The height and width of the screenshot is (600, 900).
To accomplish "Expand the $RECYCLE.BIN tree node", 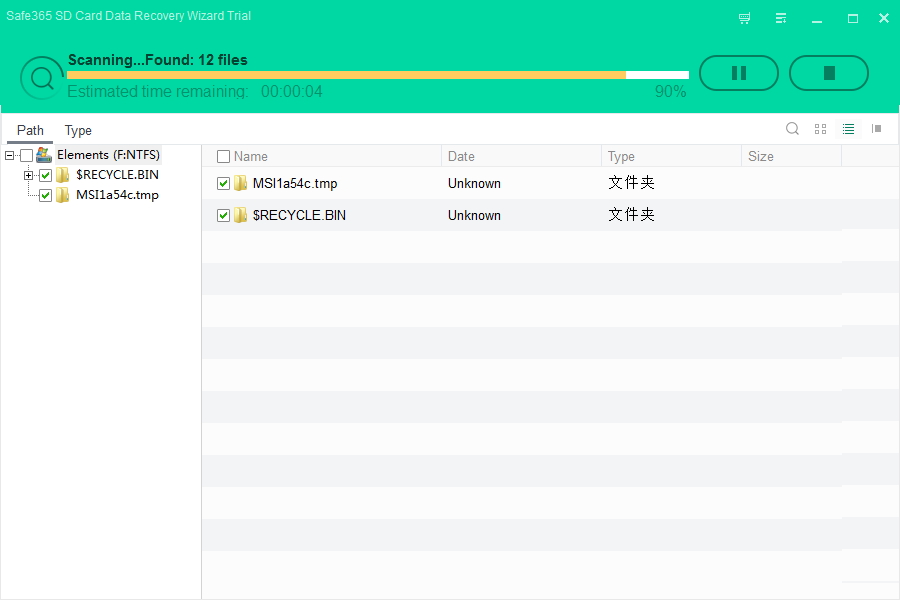I will (x=28, y=175).
